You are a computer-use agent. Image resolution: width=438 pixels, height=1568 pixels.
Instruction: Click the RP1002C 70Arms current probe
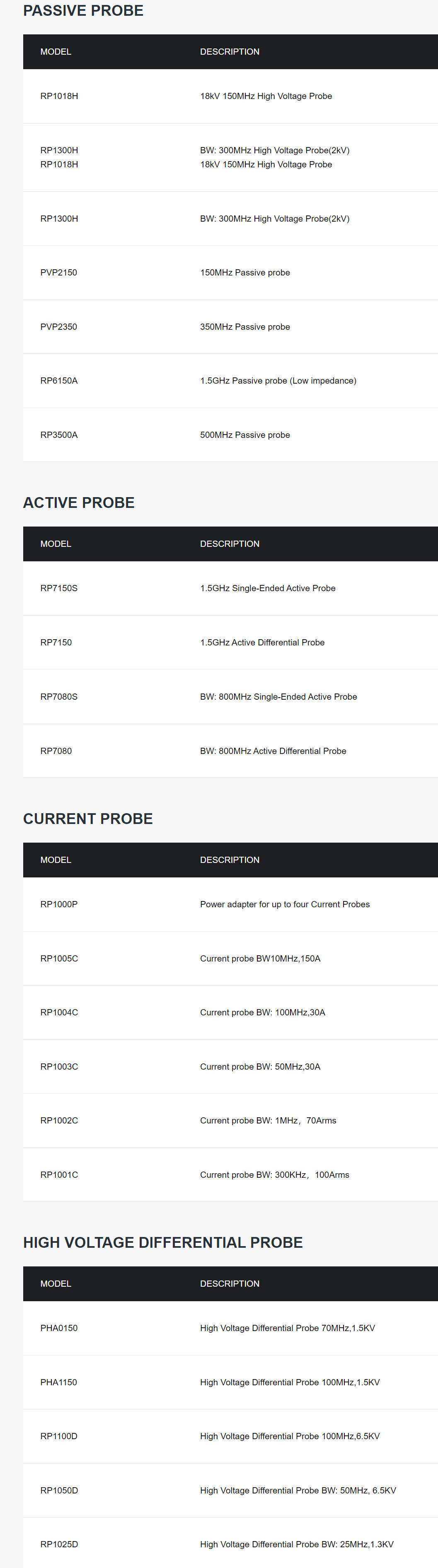point(230,1121)
